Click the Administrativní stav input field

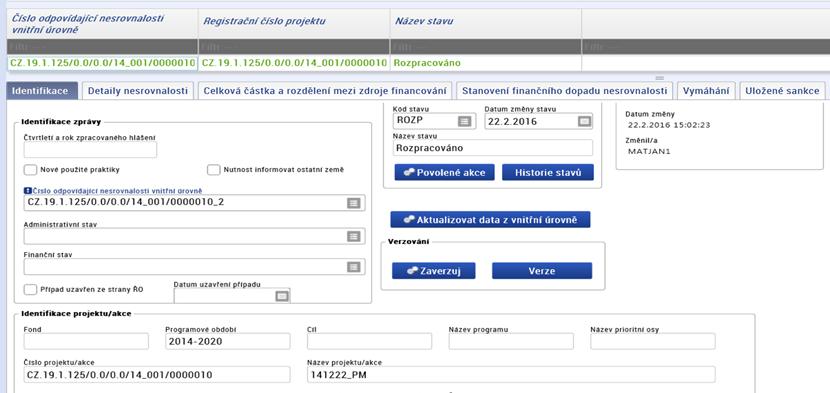click(194, 237)
